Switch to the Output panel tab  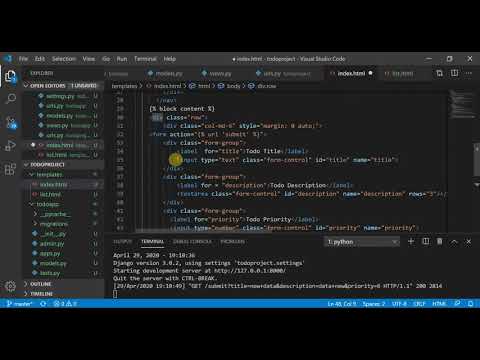tap(122, 241)
